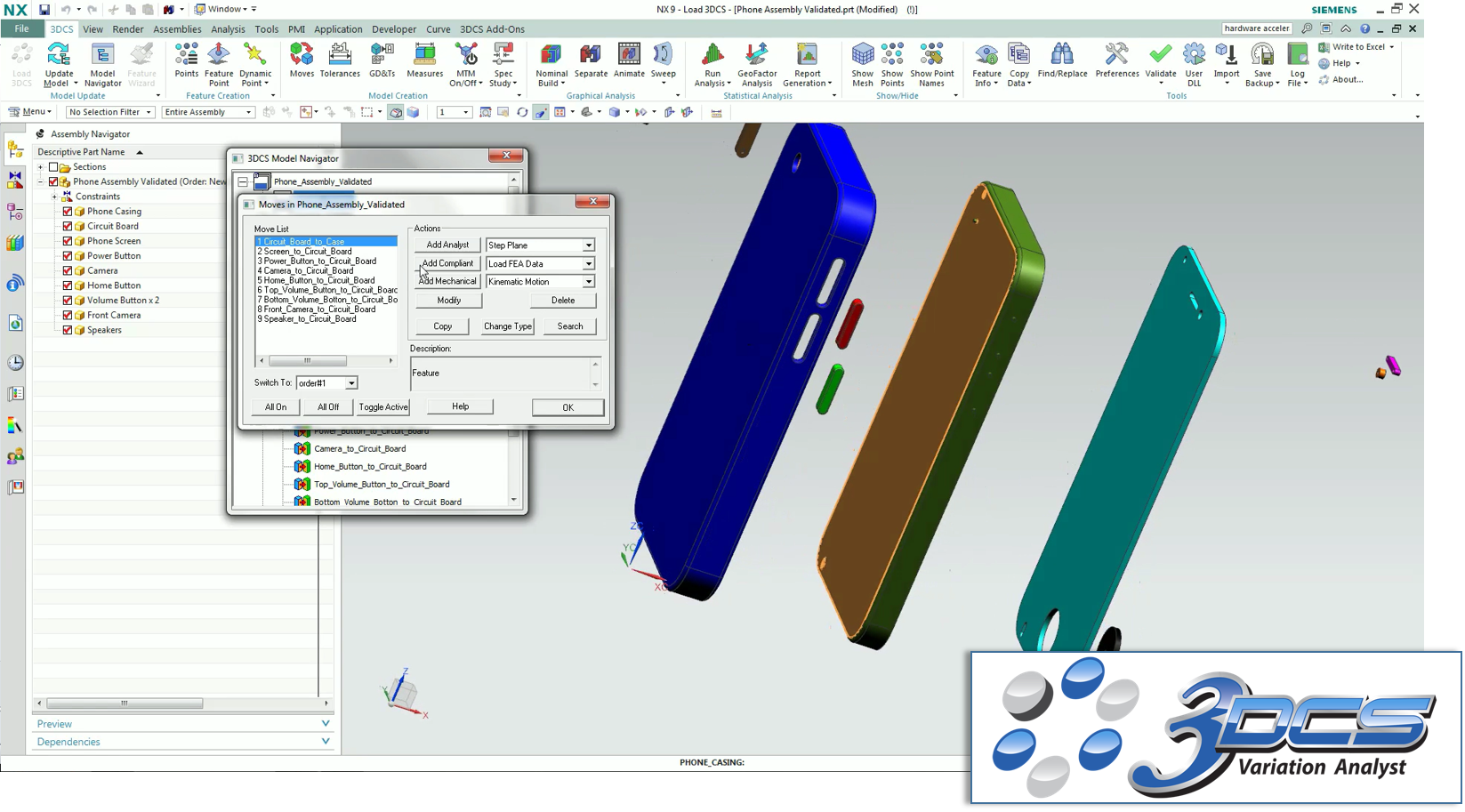The height and width of the screenshot is (812, 1465).
Task: Switch to the PMI tab
Action: pyautogui.click(x=296, y=29)
